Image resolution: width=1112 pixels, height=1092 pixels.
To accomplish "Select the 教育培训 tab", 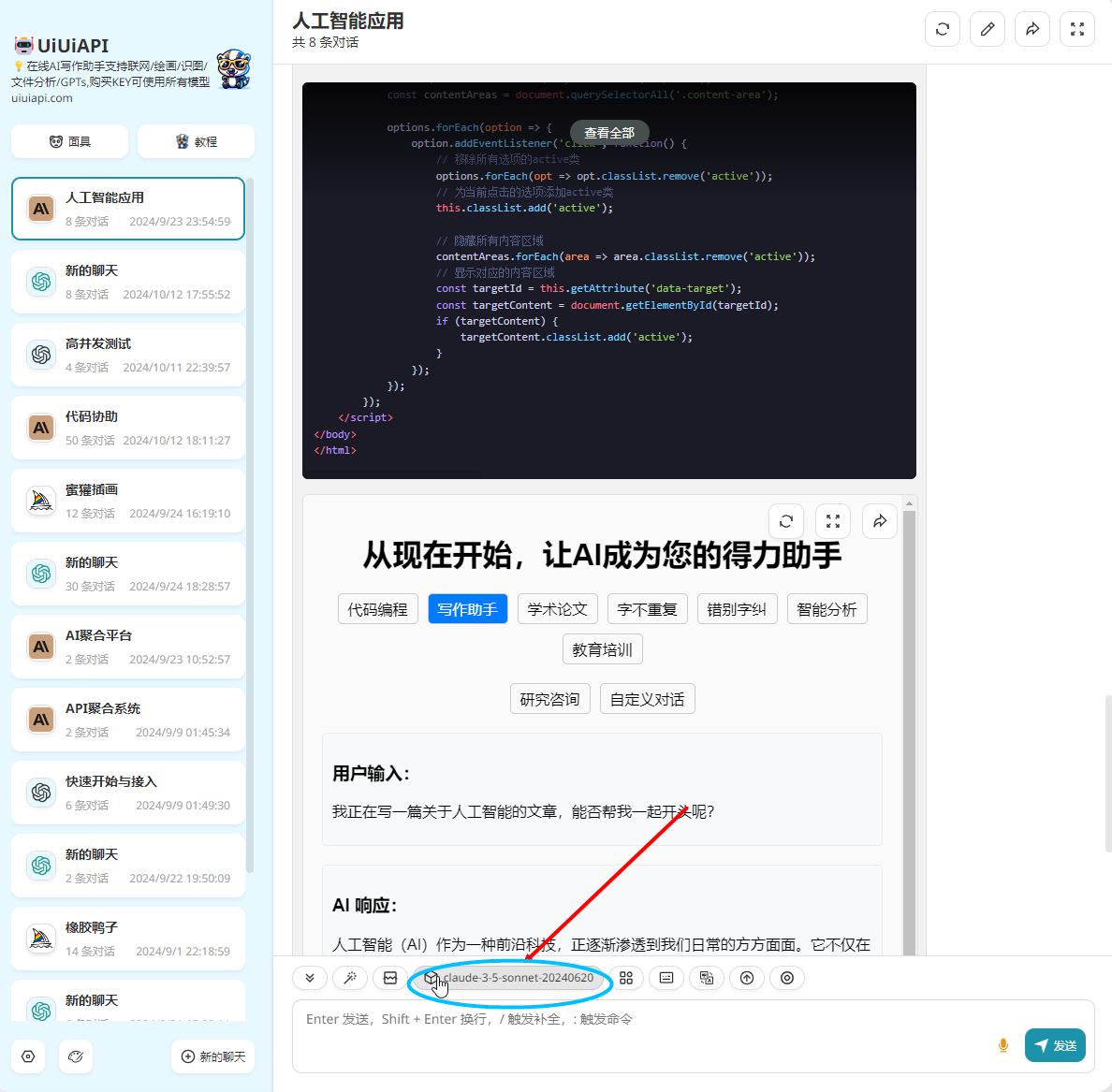I will coord(603,649).
